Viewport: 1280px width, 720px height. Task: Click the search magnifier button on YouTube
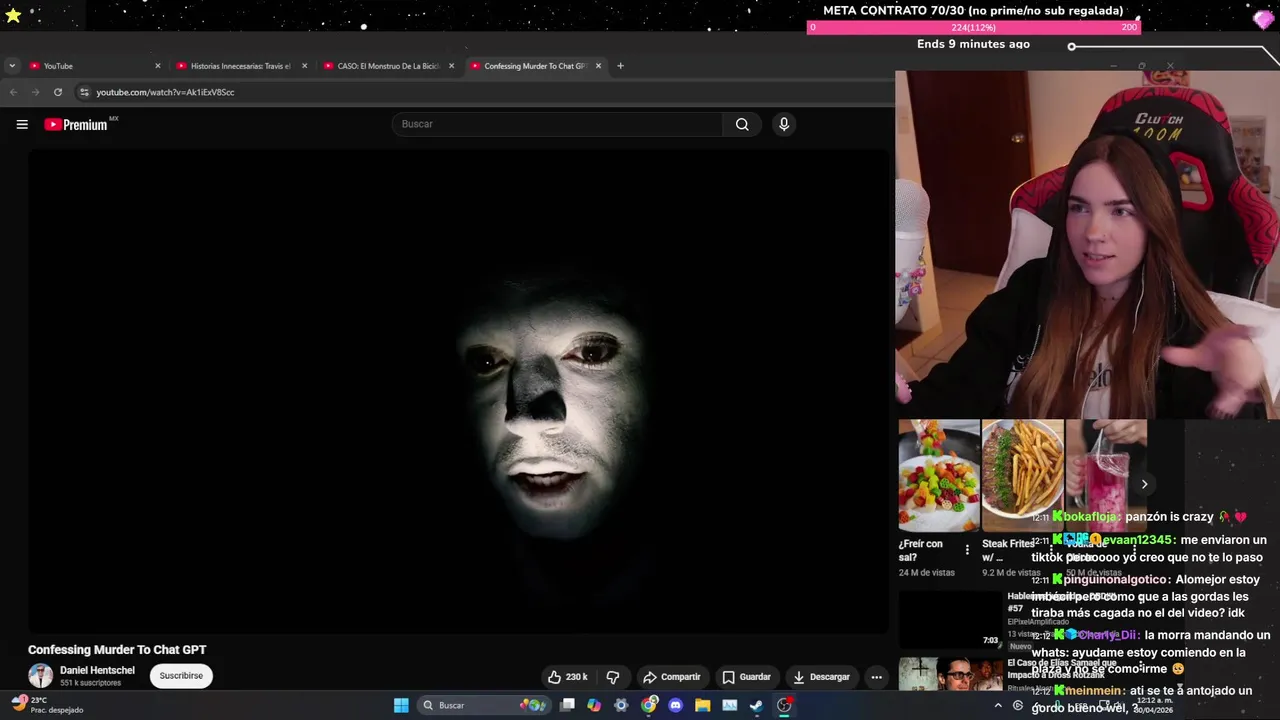pos(742,124)
